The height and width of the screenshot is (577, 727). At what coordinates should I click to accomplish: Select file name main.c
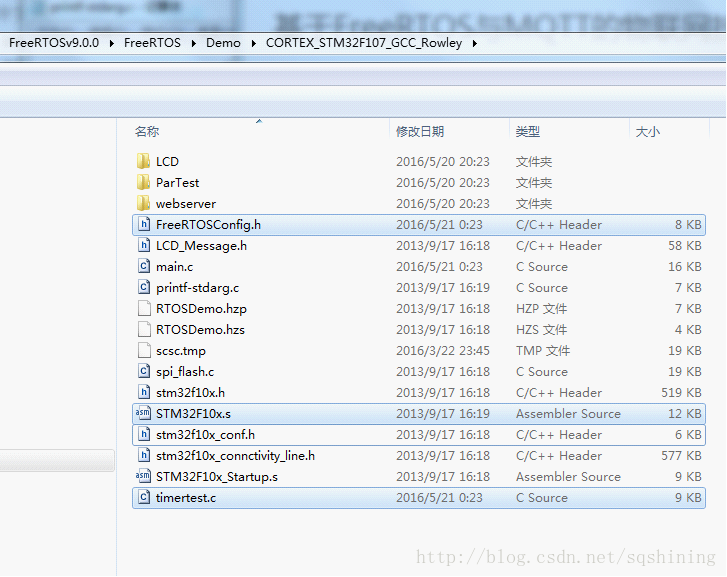pos(174,267)
